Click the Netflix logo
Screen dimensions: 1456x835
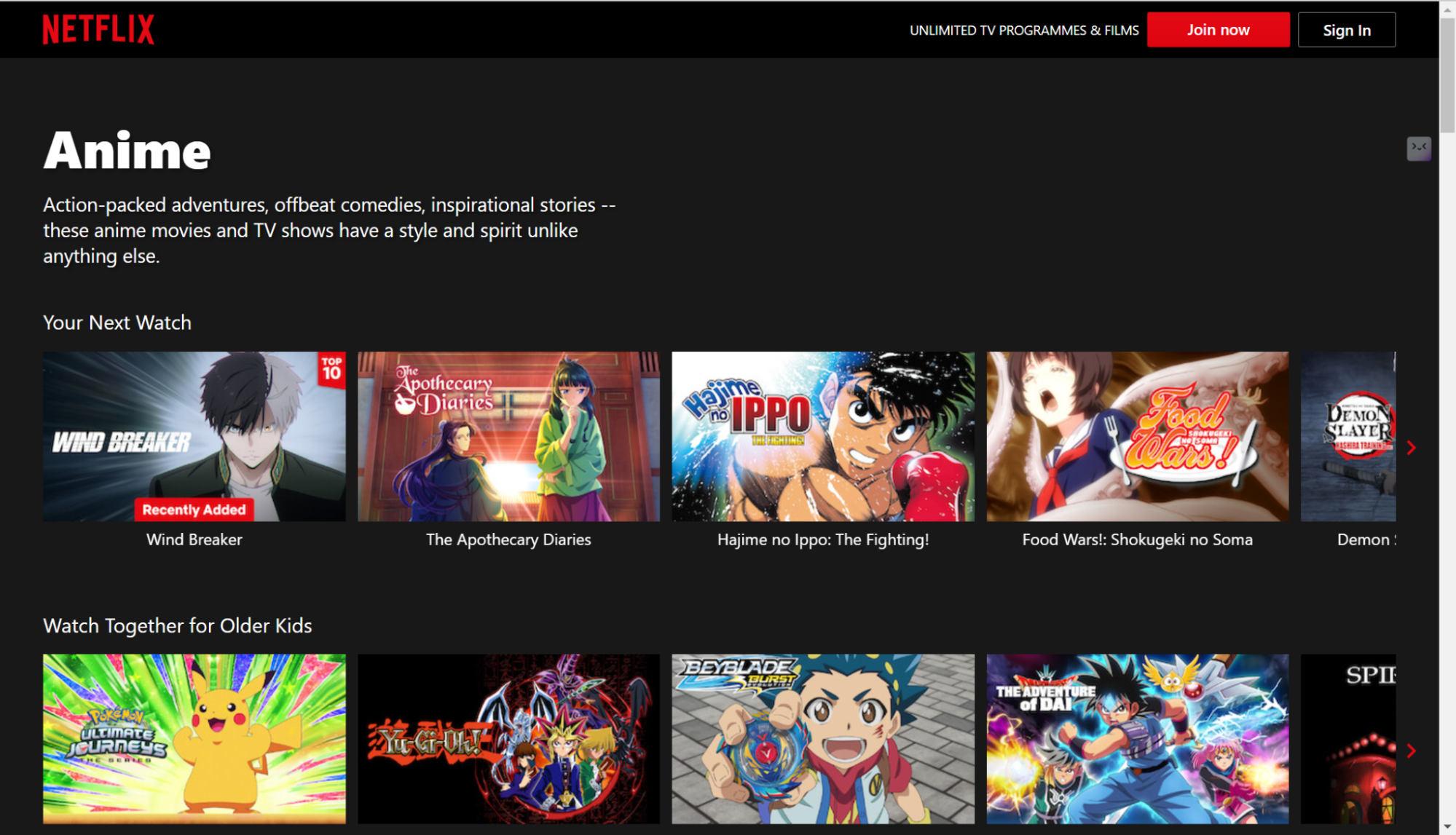click(x=98, y=30)
